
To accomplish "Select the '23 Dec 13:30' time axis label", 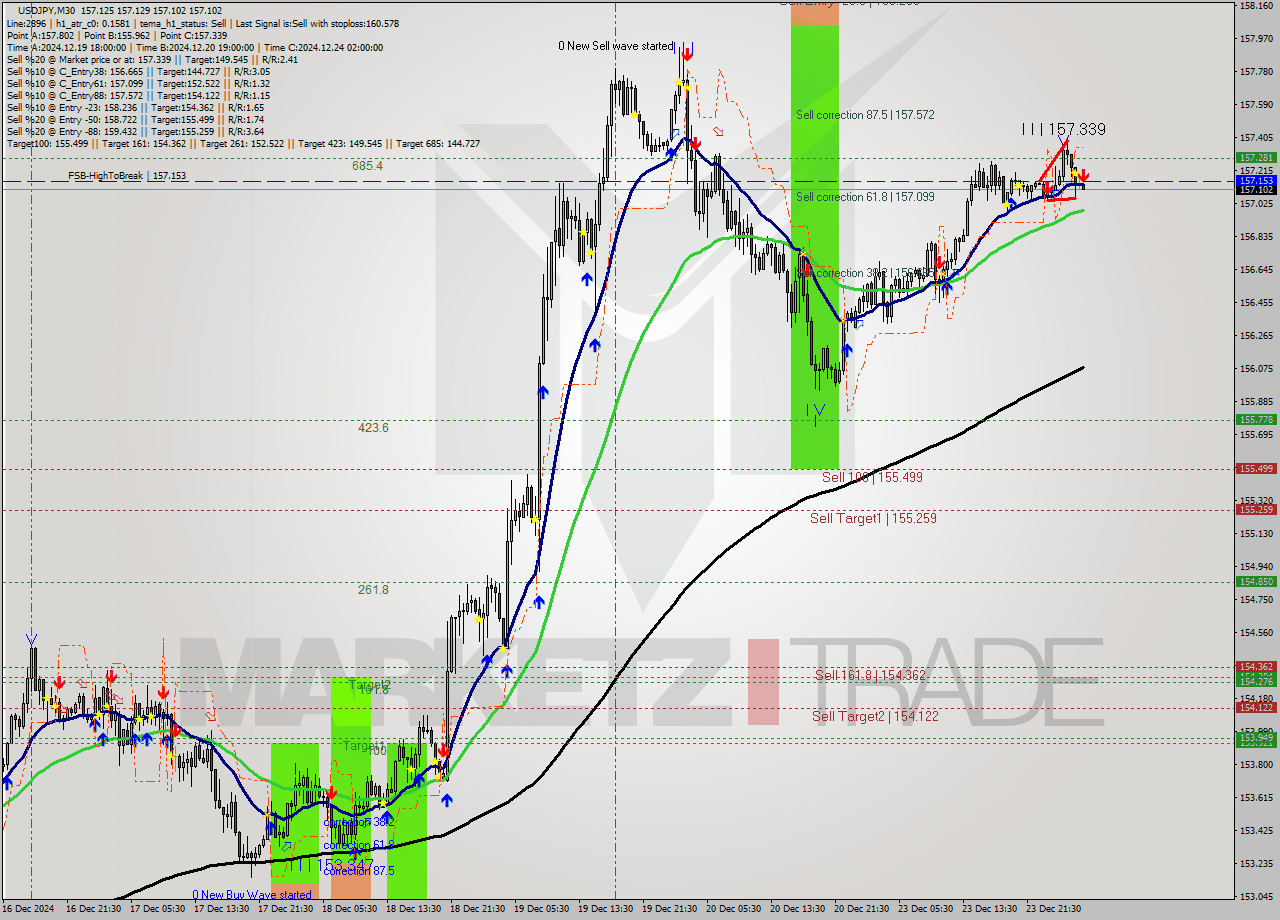I will click(992, 910).
